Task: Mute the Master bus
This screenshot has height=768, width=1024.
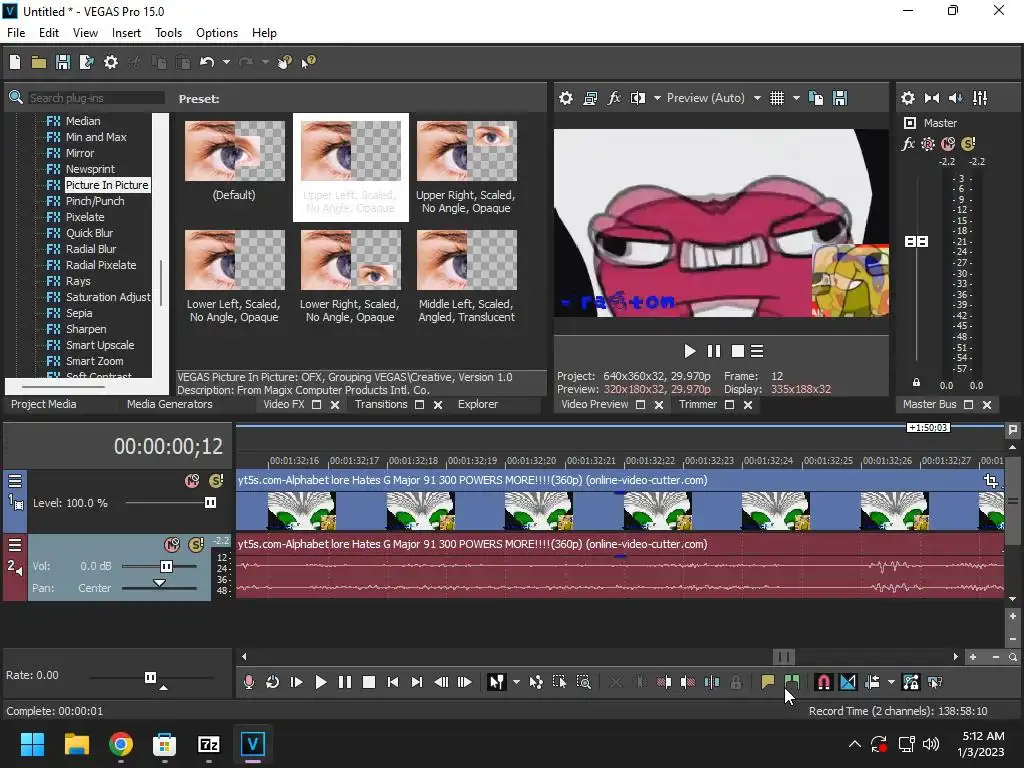Action: click(948, 144)
